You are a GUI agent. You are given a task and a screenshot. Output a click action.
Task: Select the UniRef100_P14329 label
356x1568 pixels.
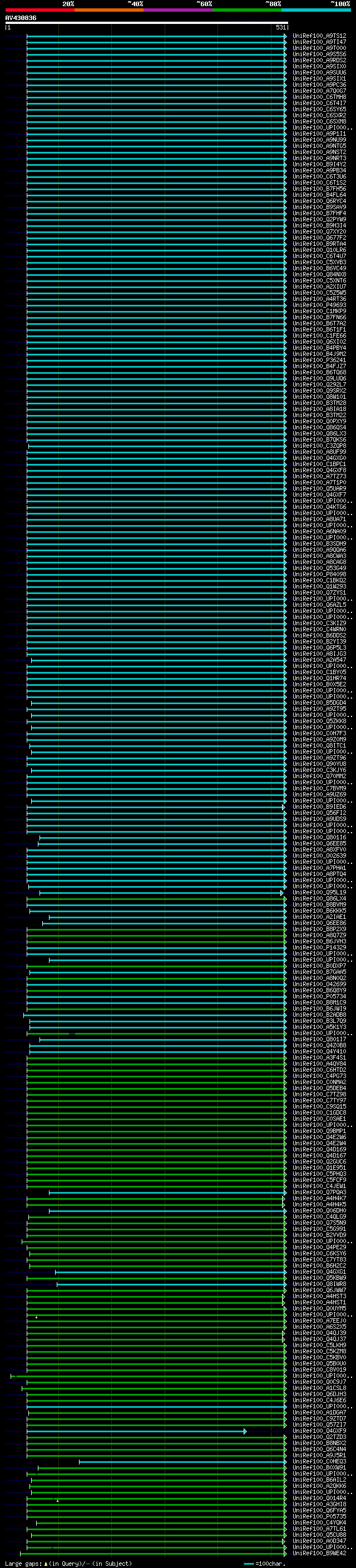319,948
